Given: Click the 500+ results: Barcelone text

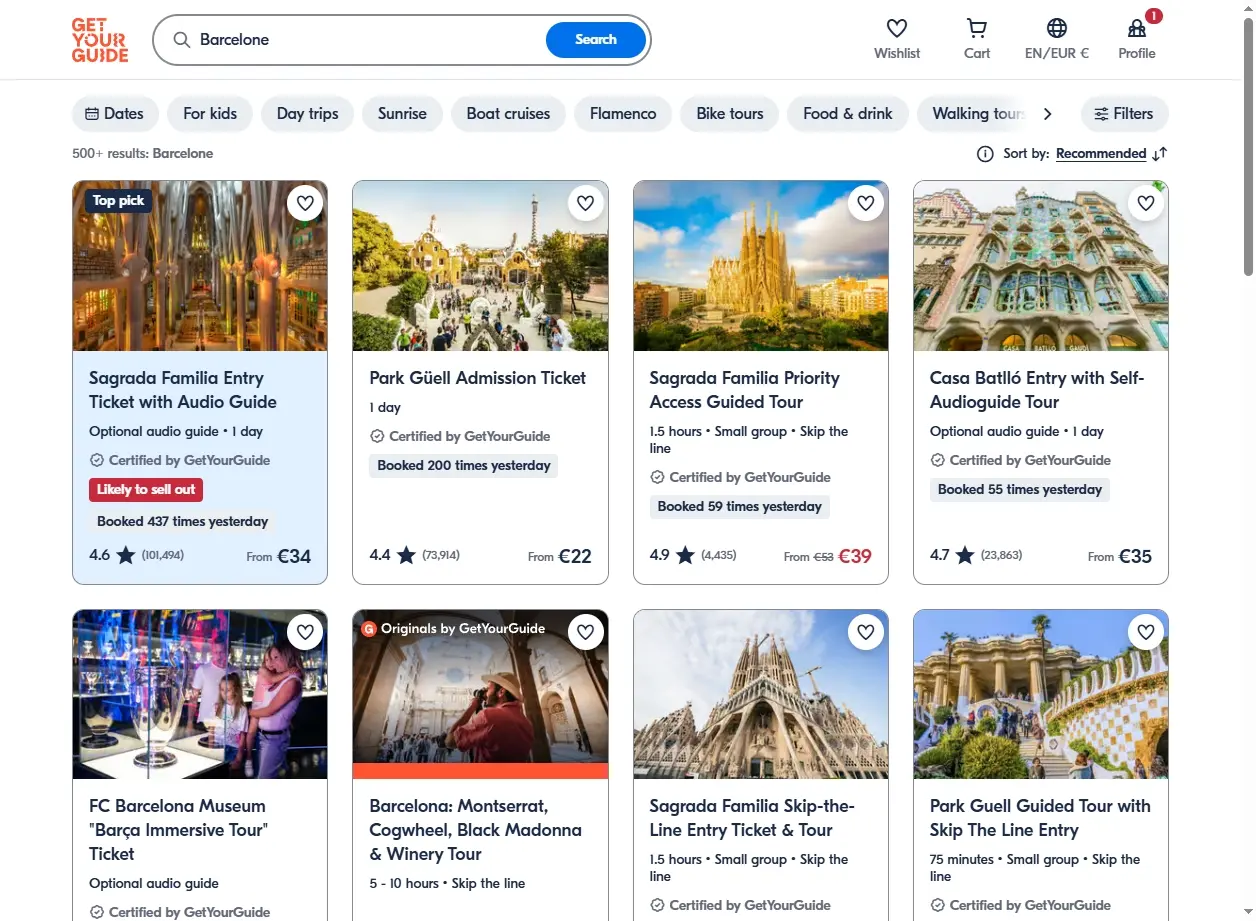Looking at the screenshot, I should click(142, 154).
